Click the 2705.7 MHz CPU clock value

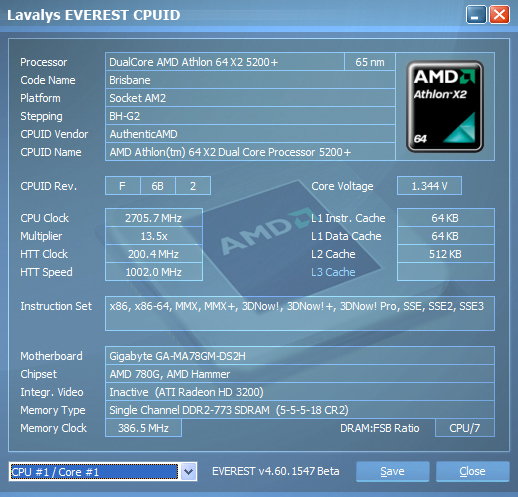(154, 218)
